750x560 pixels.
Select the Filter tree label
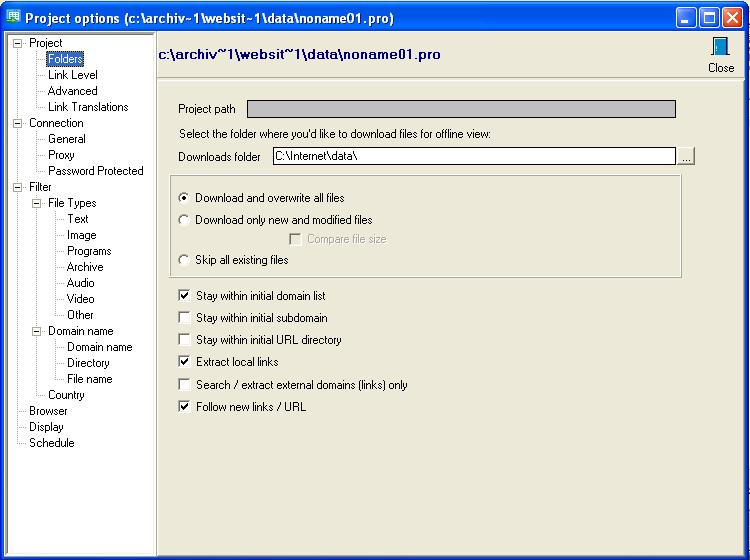coord(40,187)
